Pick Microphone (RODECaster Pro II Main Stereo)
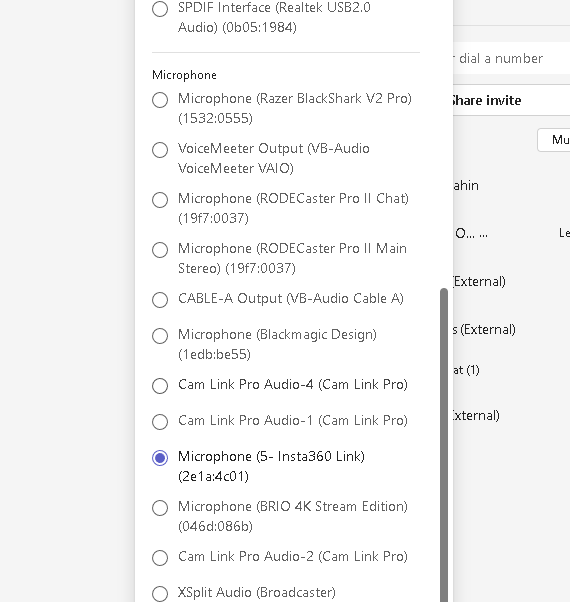The width and height of the screenshot is (570, 602). pos(160,250)
